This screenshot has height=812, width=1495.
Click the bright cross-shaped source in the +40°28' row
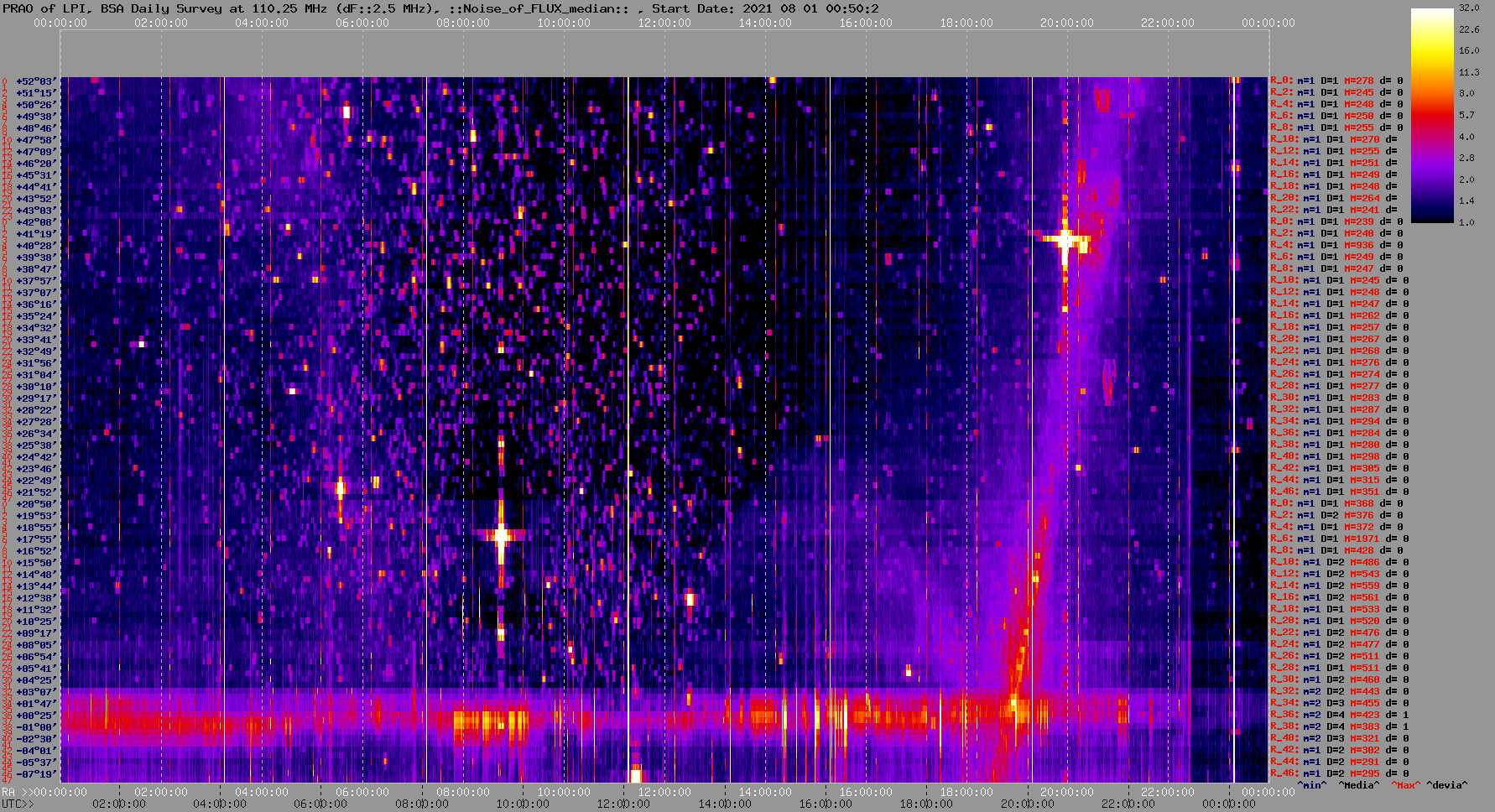point(1065,242)
